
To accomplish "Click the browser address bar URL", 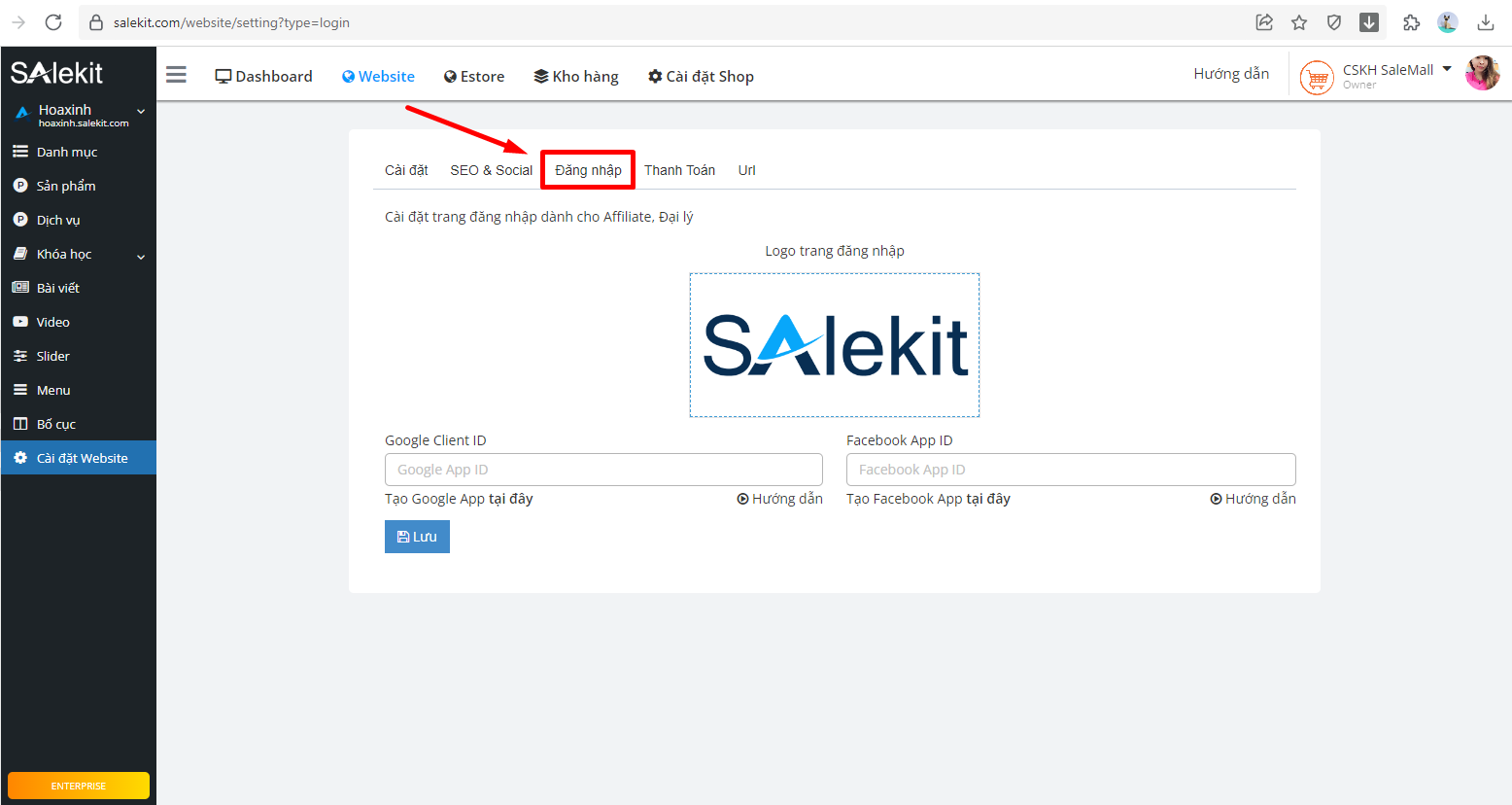I will click(231, 22).
